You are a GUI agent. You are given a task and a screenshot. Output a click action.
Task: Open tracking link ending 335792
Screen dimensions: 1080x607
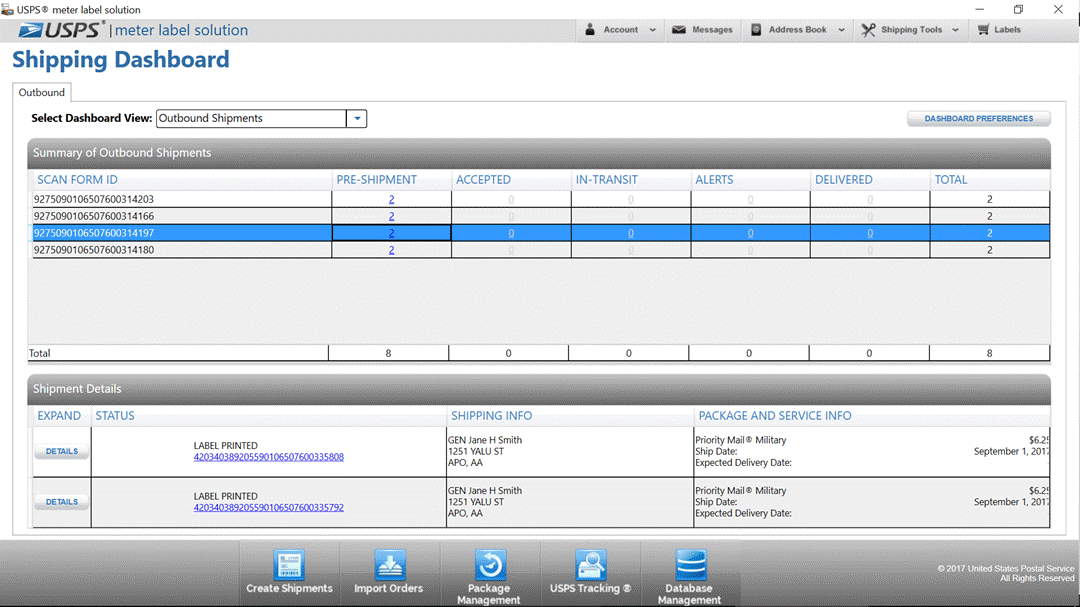(x=269, y=507)
